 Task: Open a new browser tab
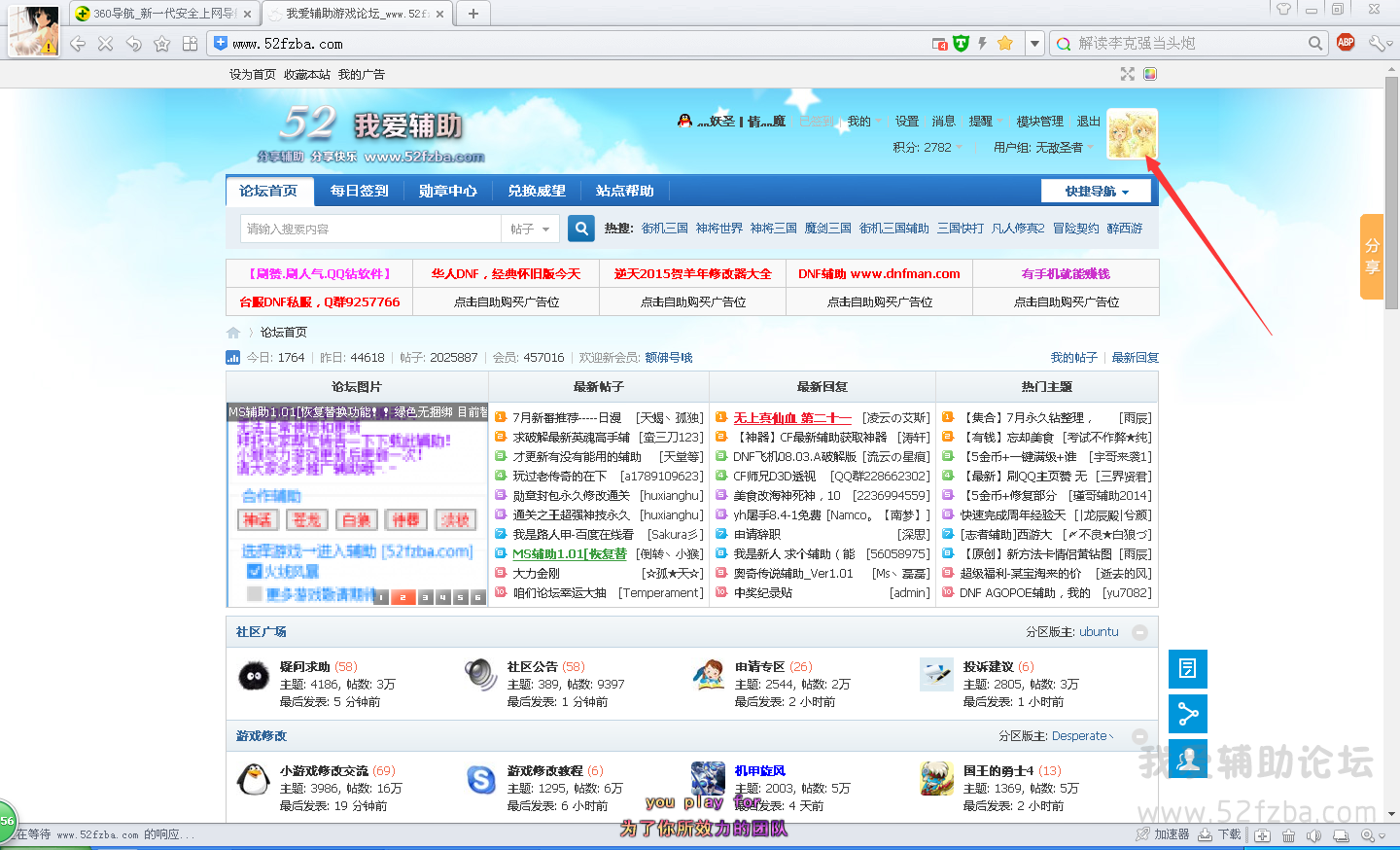[x=473, y=14]
